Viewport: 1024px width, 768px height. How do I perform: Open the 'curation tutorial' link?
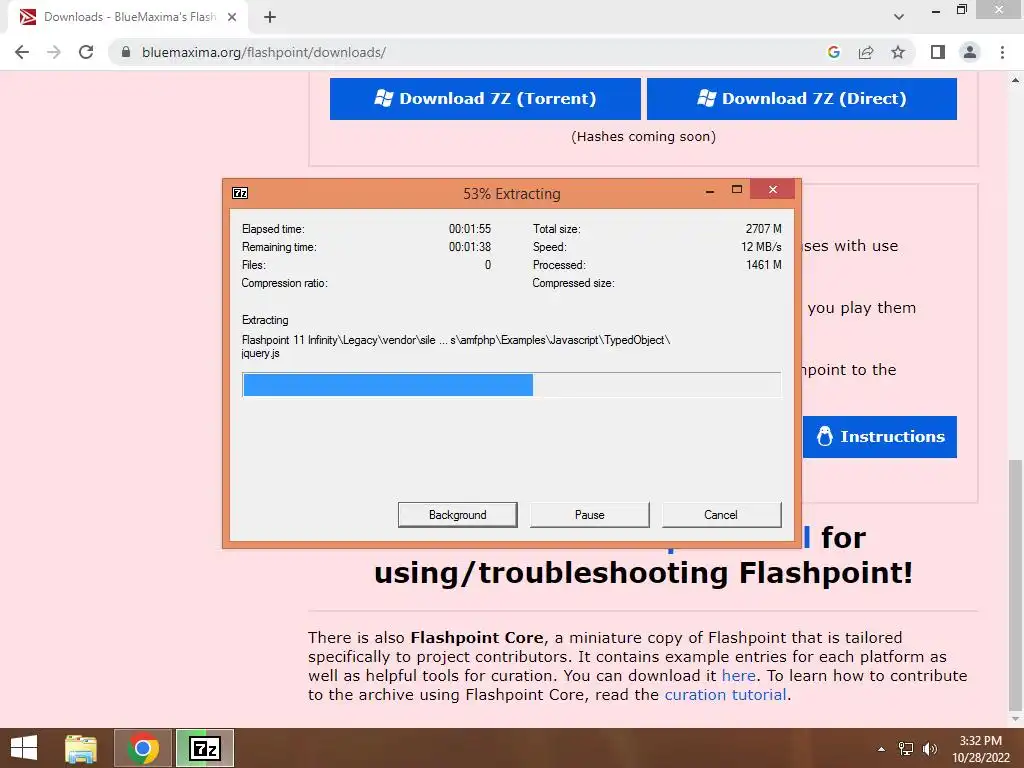point(725,694)
